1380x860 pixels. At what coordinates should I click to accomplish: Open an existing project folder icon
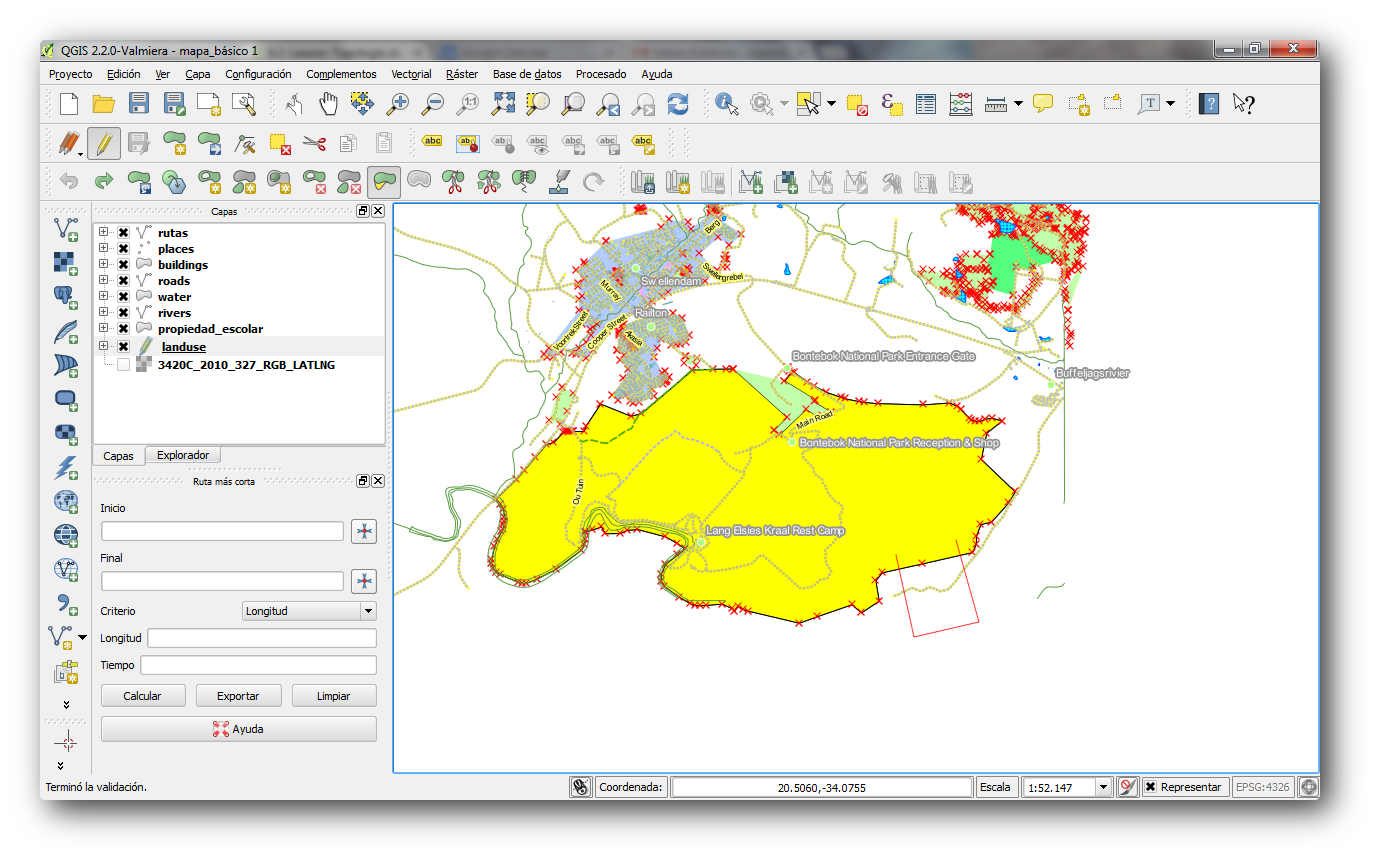click(x=103, y=103)
